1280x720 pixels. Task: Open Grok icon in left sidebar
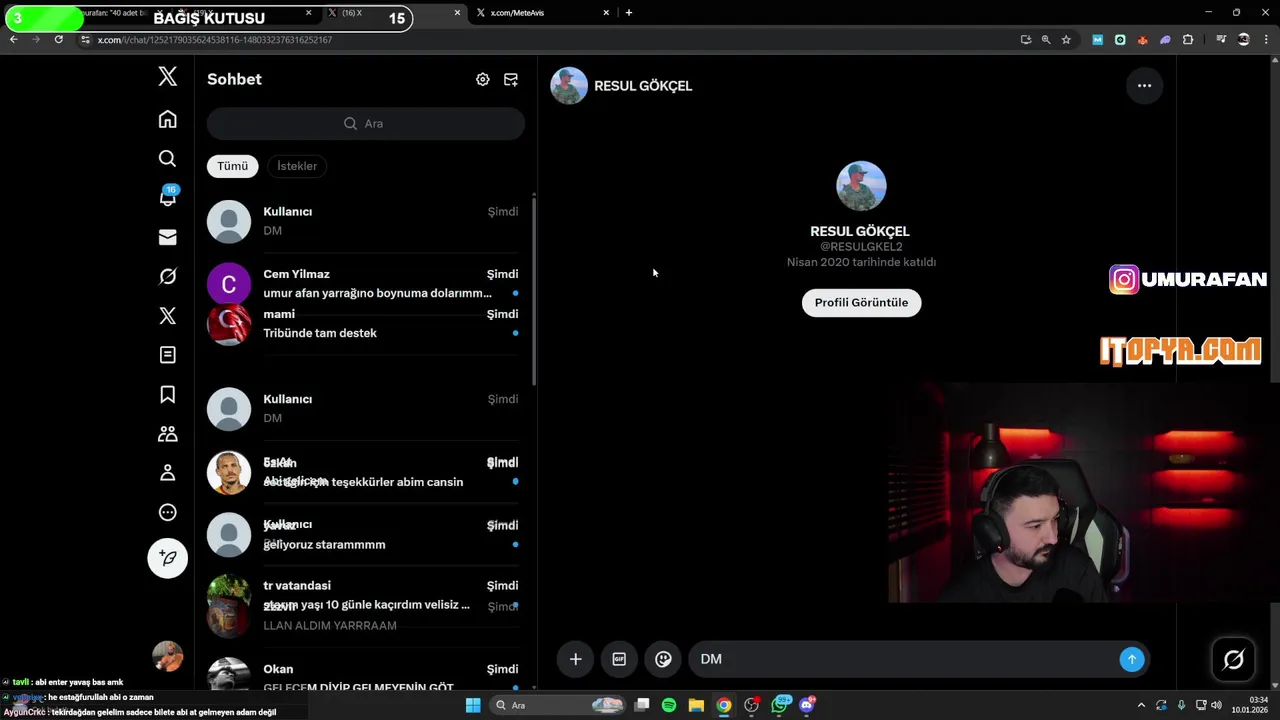pos(168,276)
